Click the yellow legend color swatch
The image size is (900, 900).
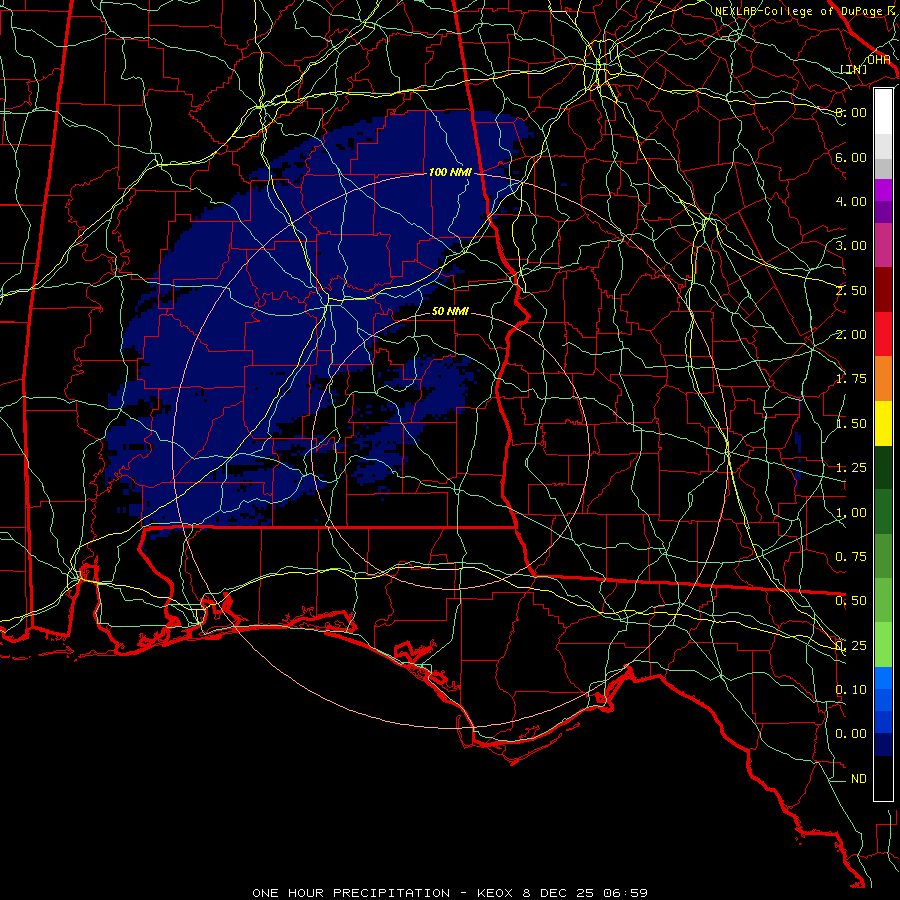(883, 423)
